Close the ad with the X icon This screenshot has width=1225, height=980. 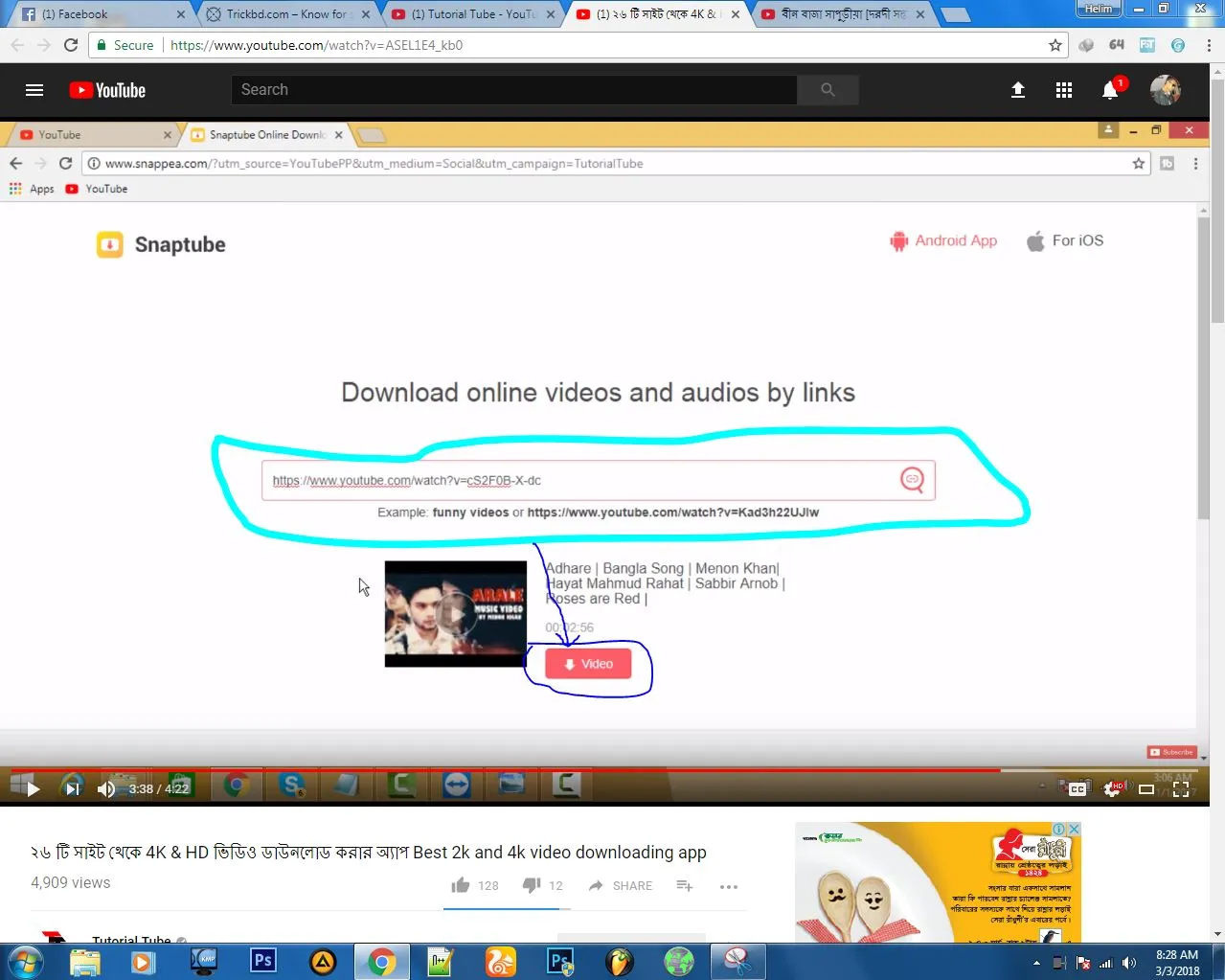1075,829
